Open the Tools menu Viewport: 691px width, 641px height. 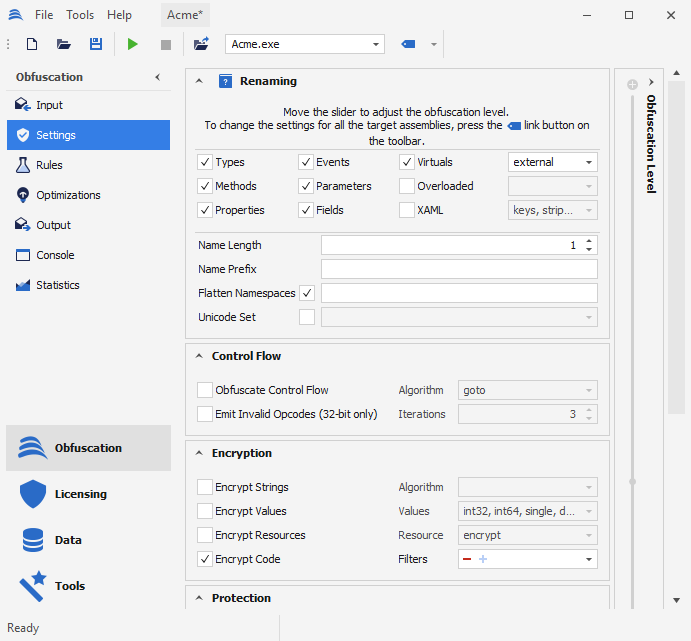pyautogui.click(x=80, y=15)
